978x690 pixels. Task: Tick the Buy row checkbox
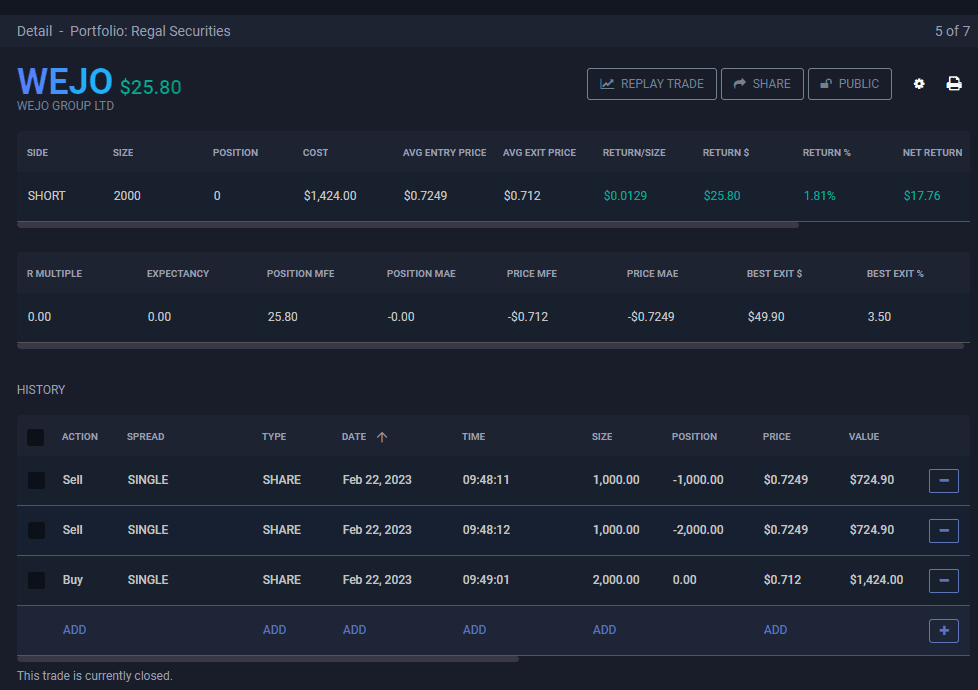click(36, 581)
